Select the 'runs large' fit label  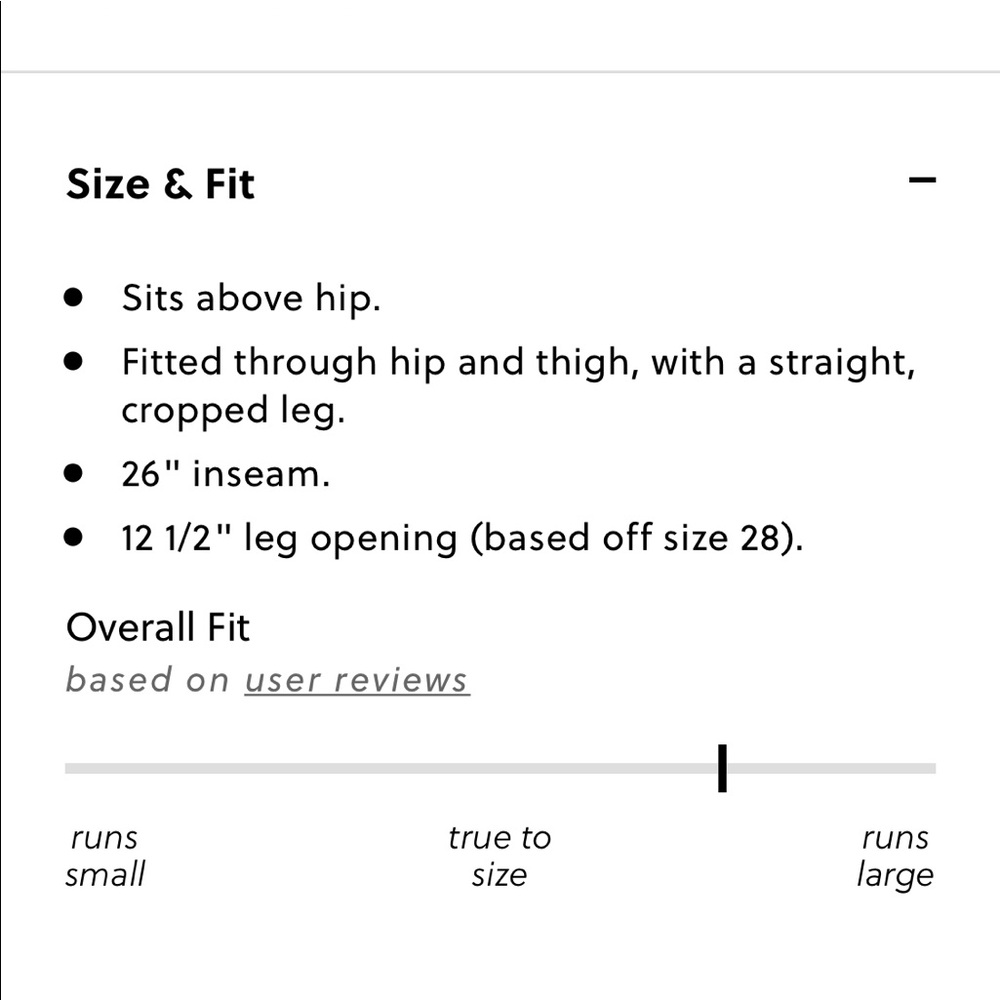[894, 856]
